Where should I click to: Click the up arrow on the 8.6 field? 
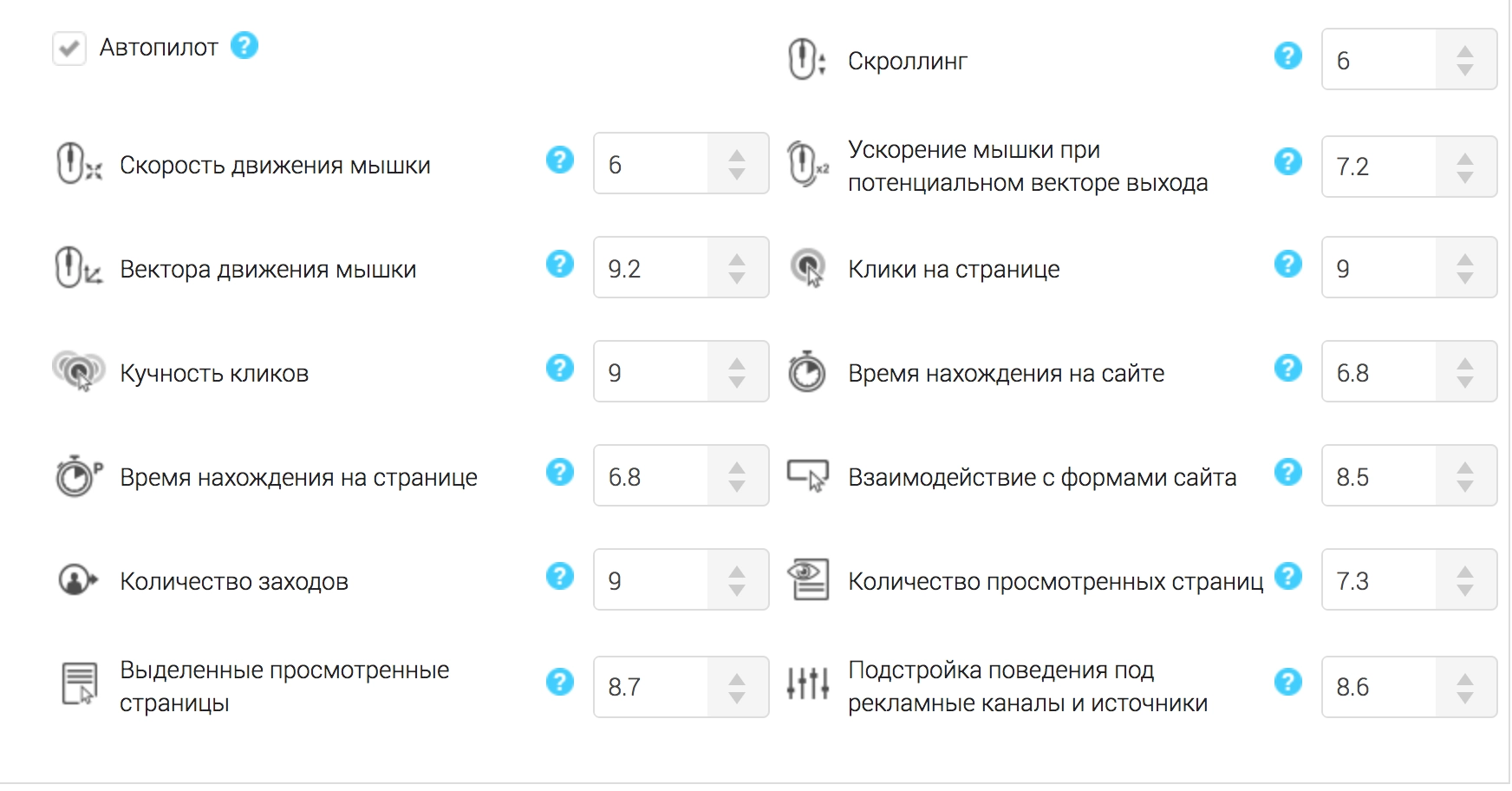[1463, 677]
